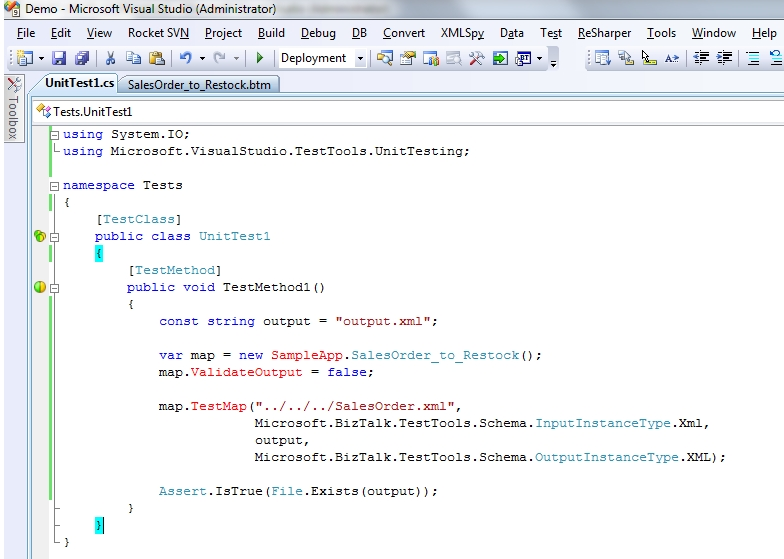784x559 pixels.
Task: Open the Help menu
Action: pos(764,33)
